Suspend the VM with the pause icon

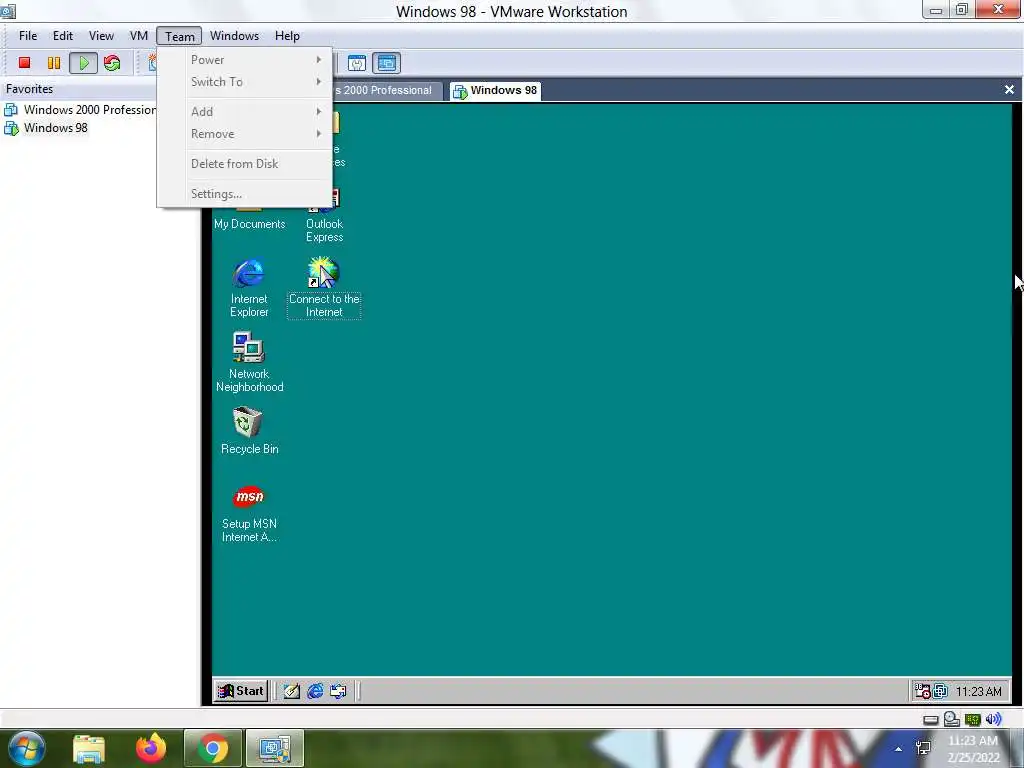click(x=54, y=63)
